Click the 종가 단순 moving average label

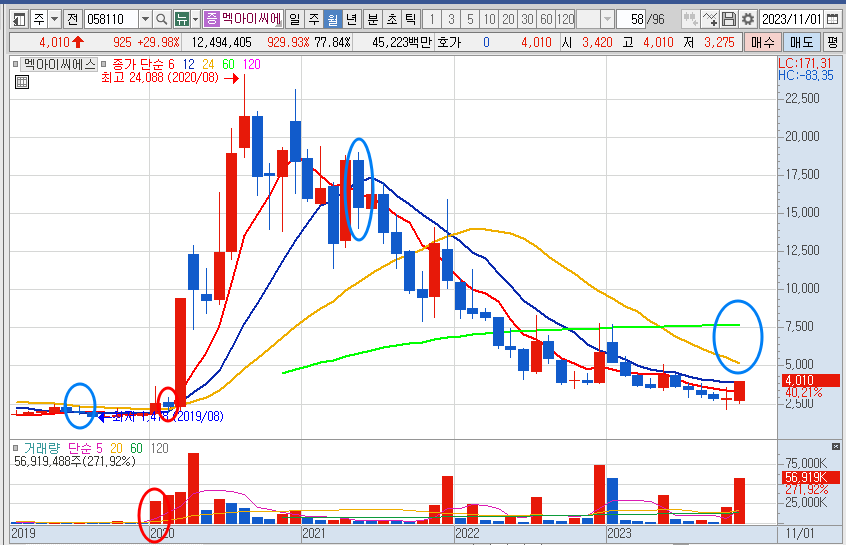click(138, 65)
